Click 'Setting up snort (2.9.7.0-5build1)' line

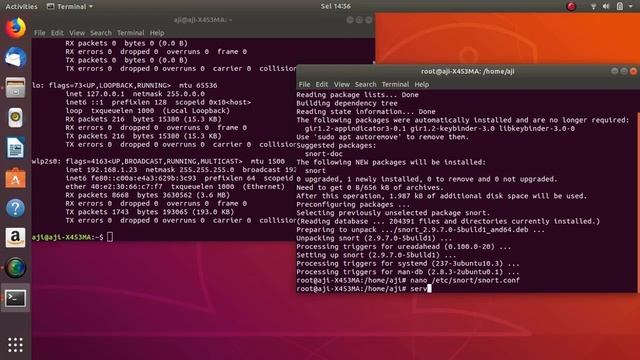tap(376, 255)
